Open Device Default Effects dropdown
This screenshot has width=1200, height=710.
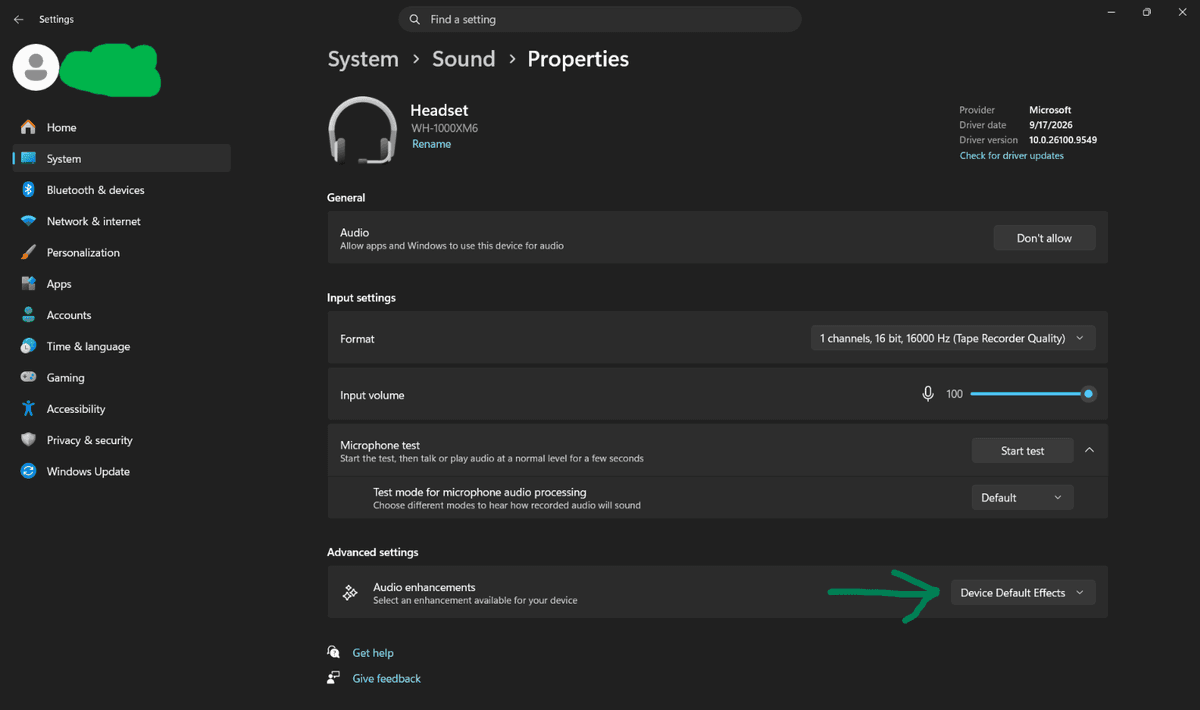(1022, 593)
